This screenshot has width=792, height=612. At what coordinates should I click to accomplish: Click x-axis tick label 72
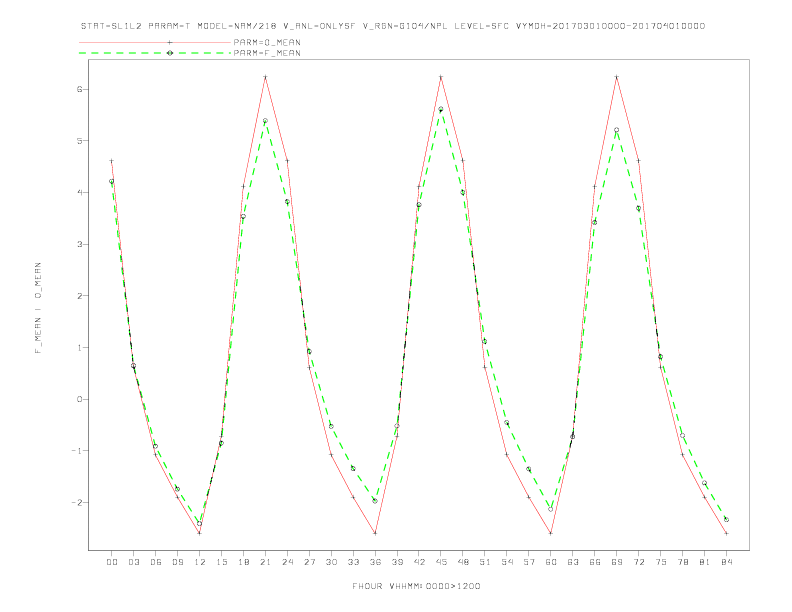(639, 562)
